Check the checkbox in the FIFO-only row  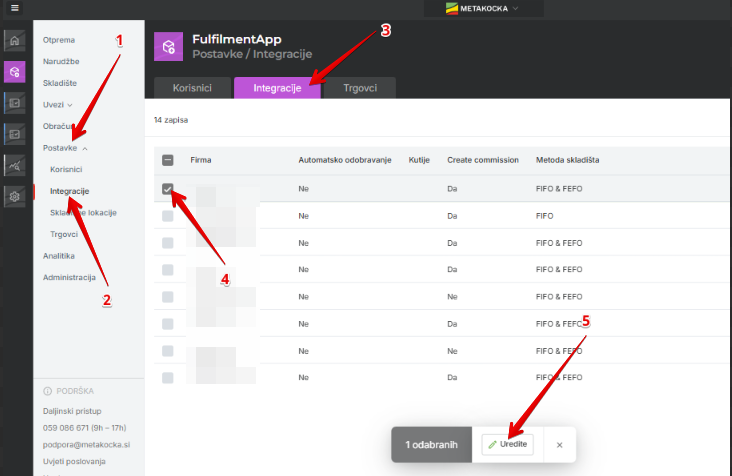coord(168,216)
